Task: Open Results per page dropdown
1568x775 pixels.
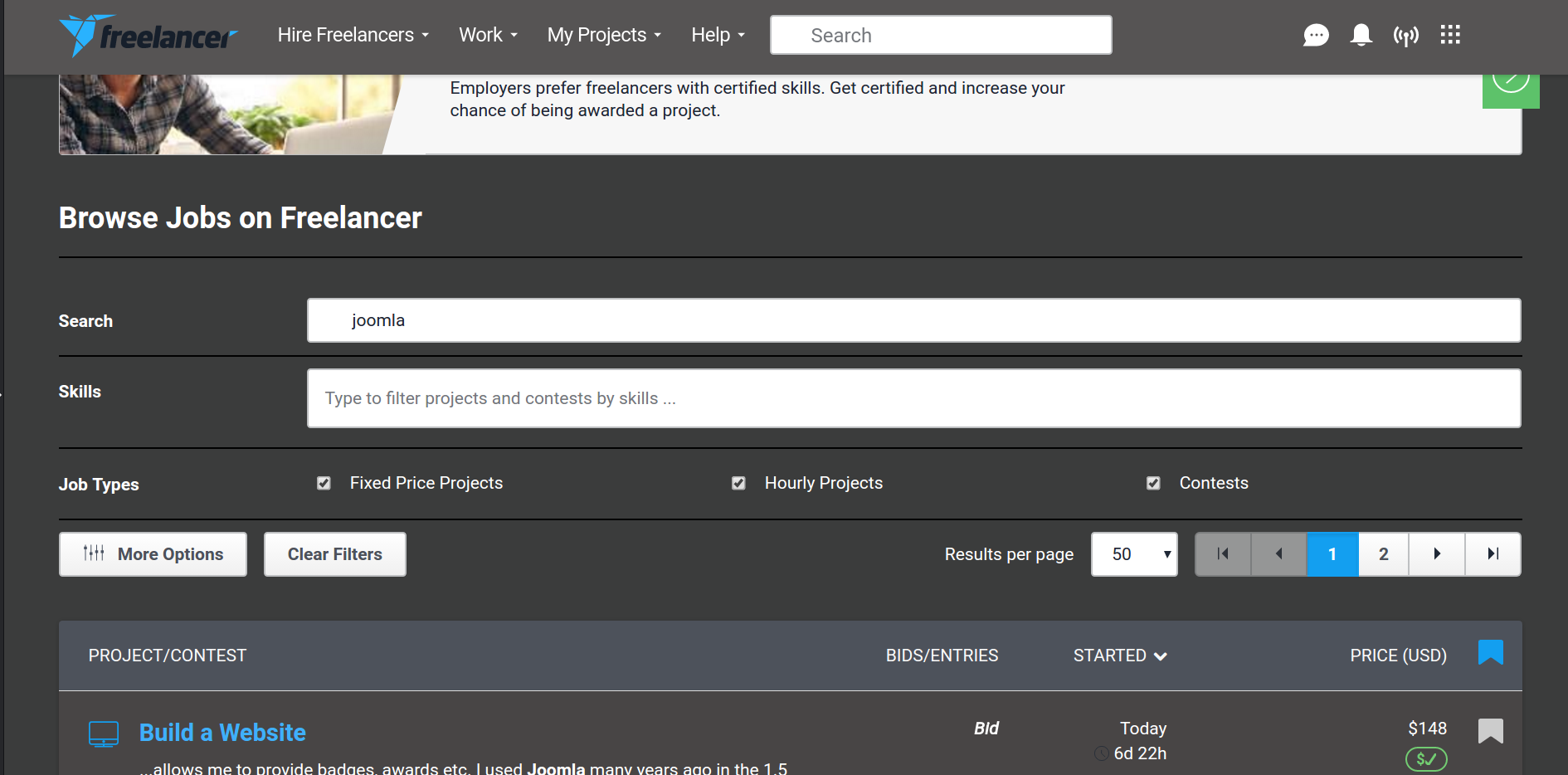Action: [x=1134, y=554]
